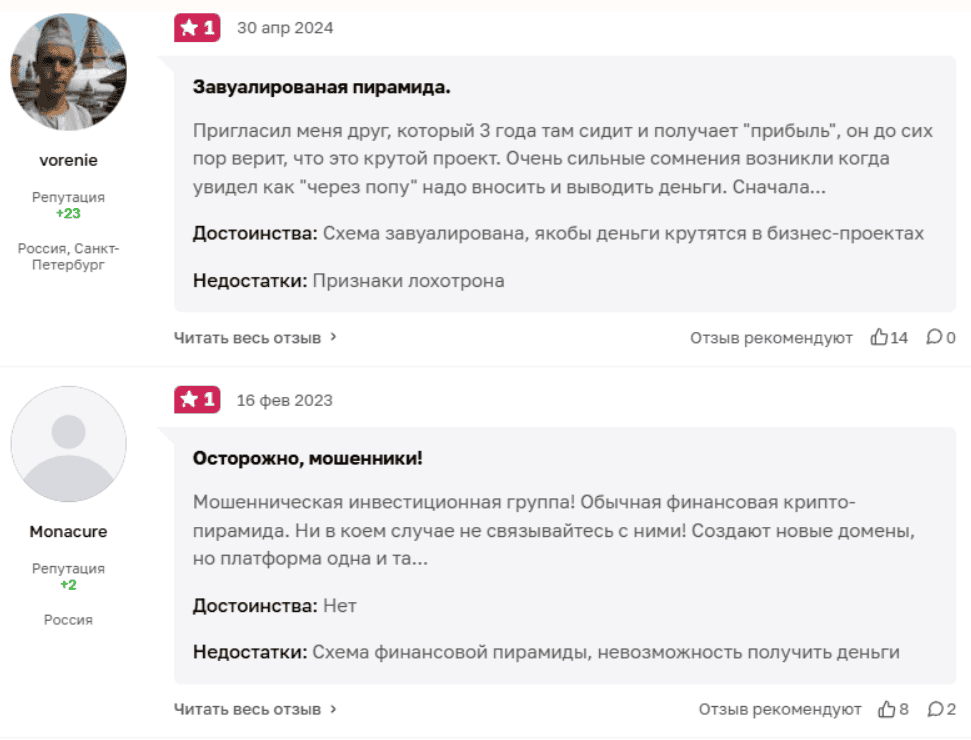Click the default avatar placeholder of Monacure
This screenshot has height=740, width=971.
(68, 444)
